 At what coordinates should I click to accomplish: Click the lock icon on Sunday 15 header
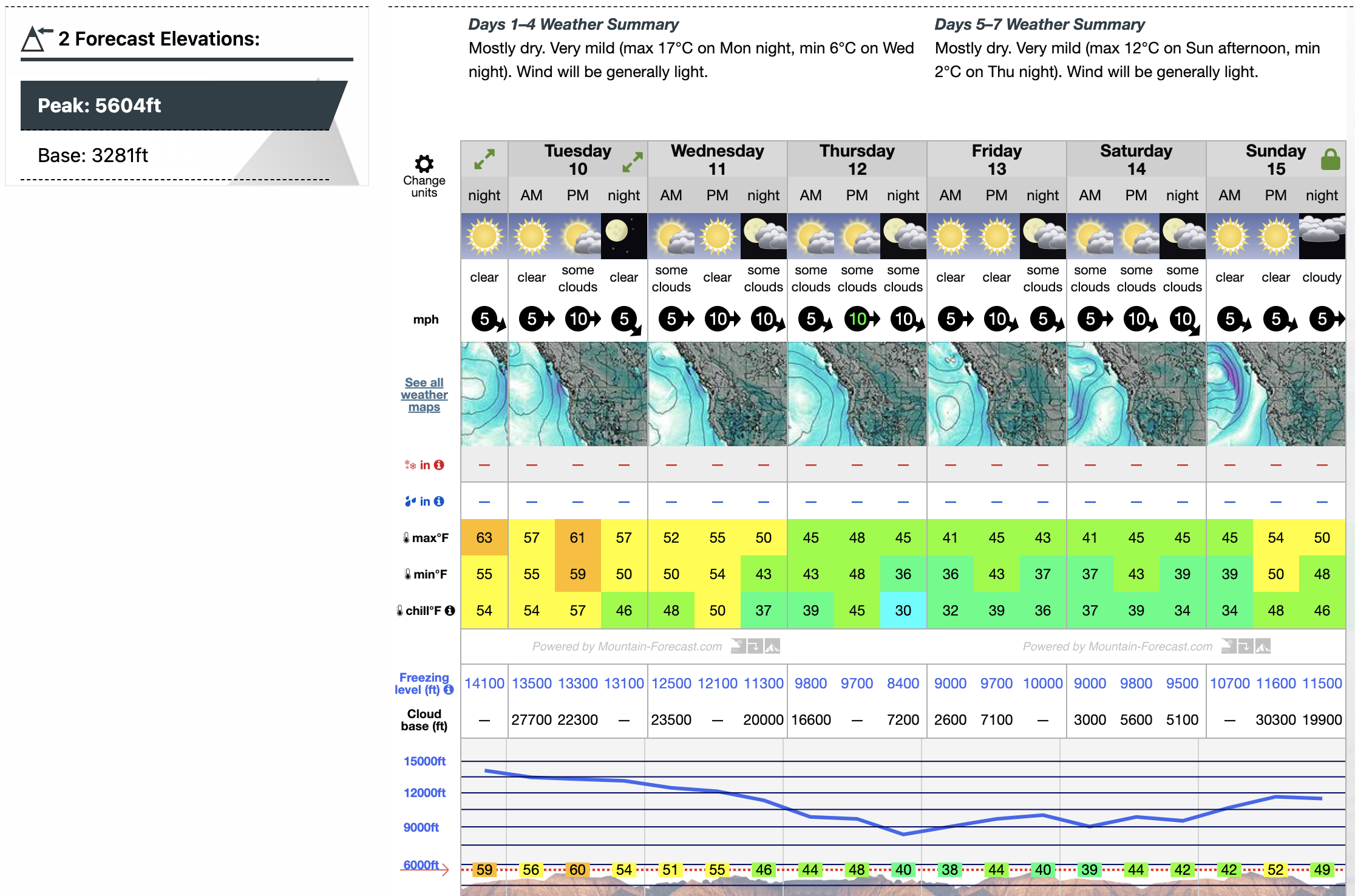click(1331, 159)
